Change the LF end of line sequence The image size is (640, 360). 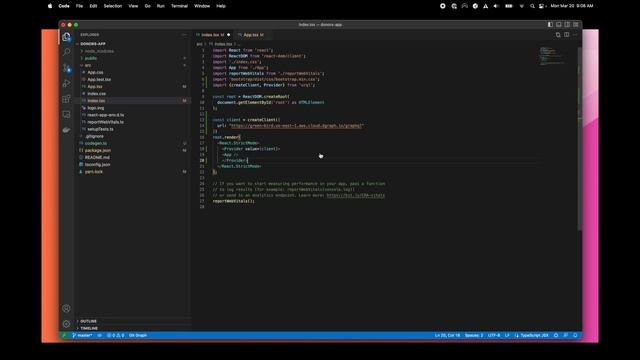pos(507,336)
